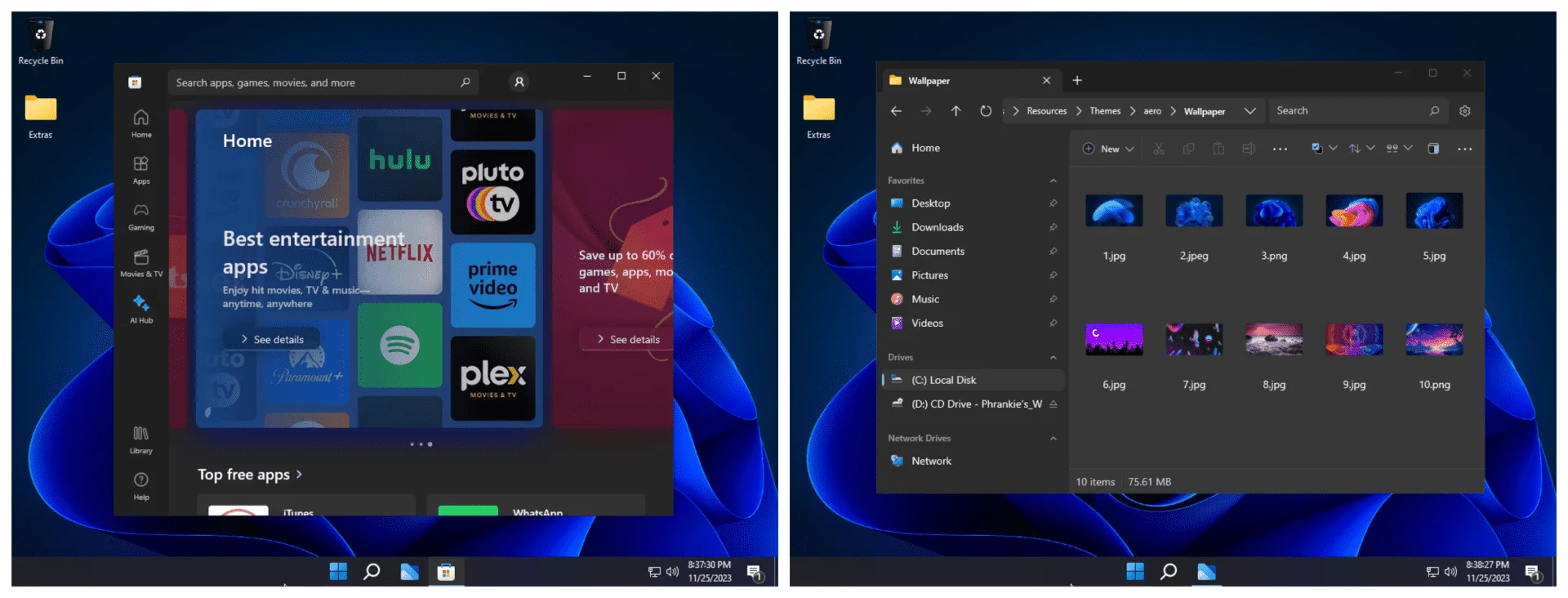Open Help in the Store sidebar
1568x598 pixels.
tap(141, 486)
